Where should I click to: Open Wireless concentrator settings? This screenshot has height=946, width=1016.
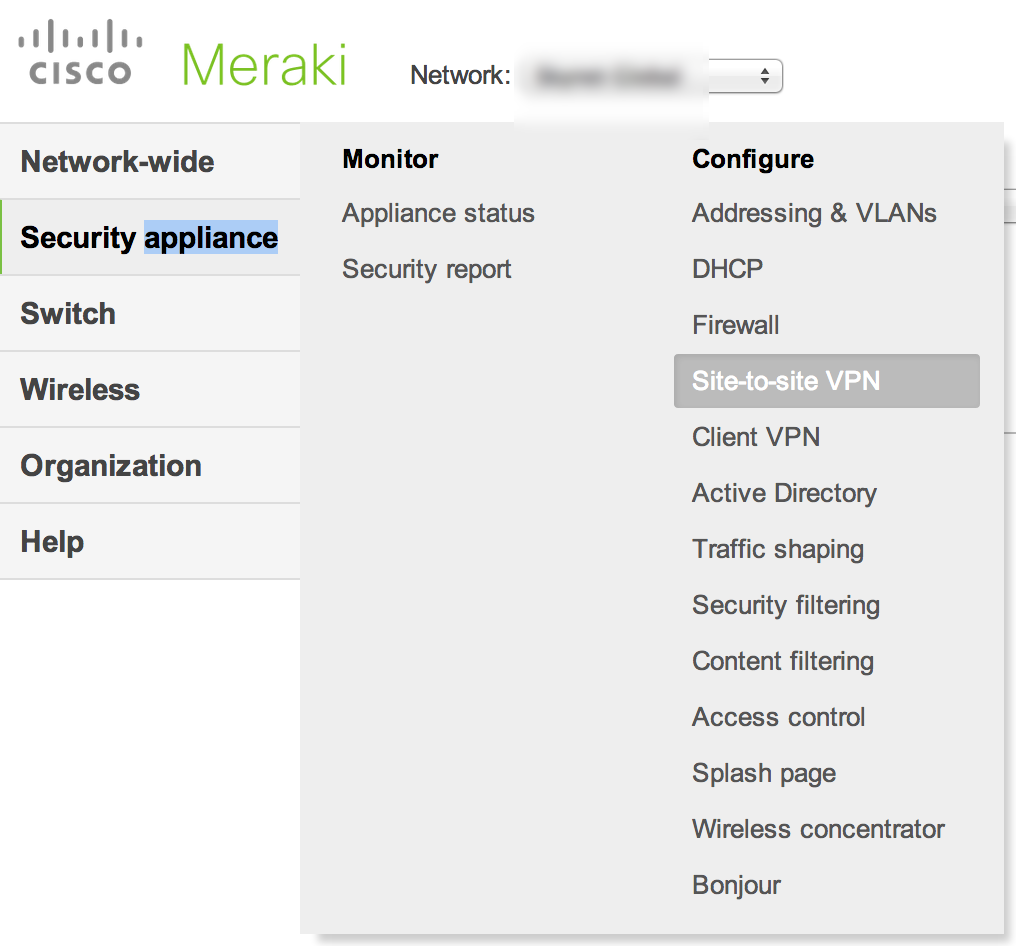818,829
